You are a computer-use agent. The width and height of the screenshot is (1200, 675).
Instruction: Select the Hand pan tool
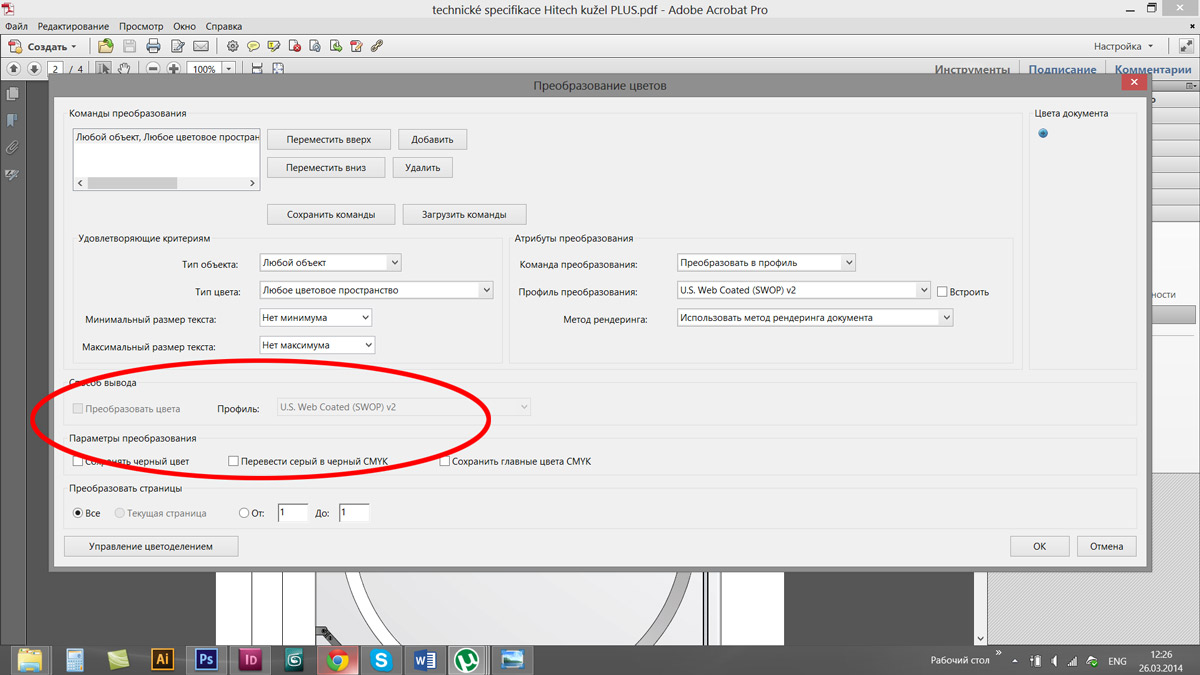tap(125, 69)
